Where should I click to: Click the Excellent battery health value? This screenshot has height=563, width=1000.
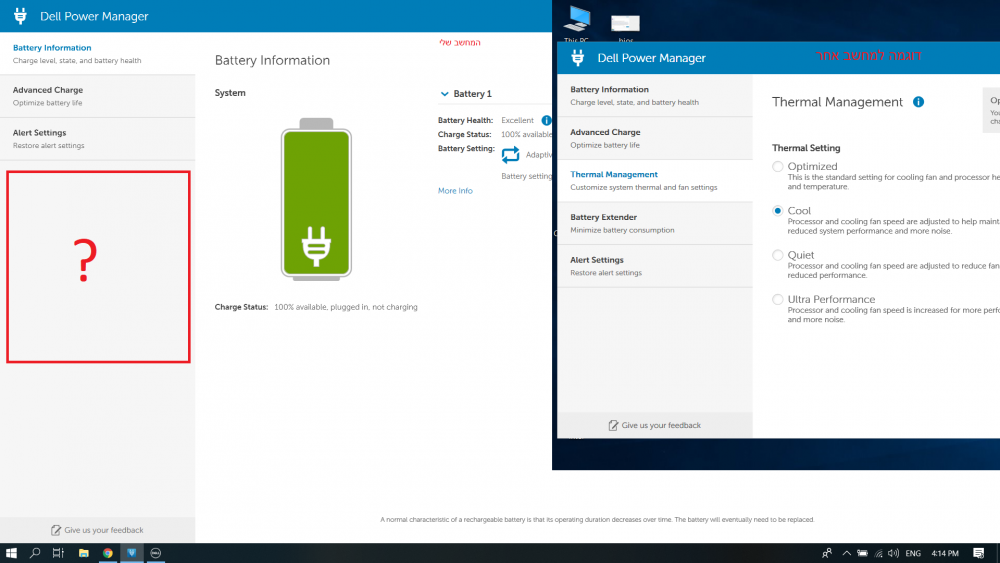tap(517, 121)
